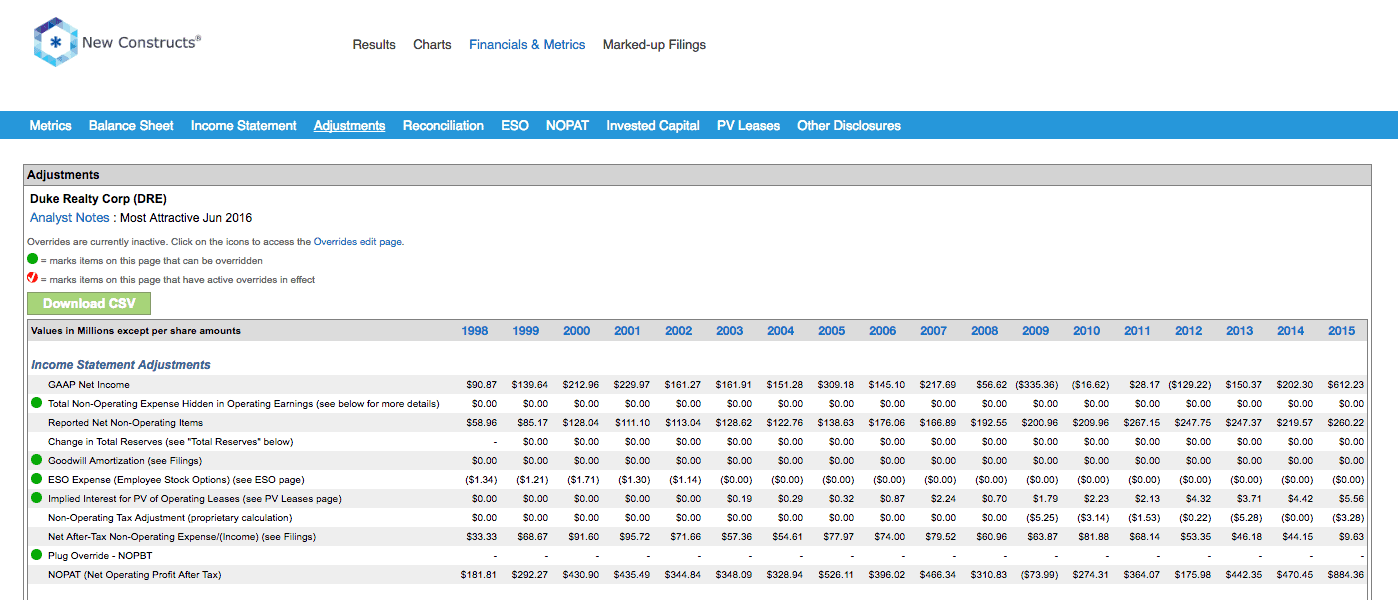The image size is (1398, 600).
Task: Follow the Overrides edit page link
Action: tap(358, 242)
